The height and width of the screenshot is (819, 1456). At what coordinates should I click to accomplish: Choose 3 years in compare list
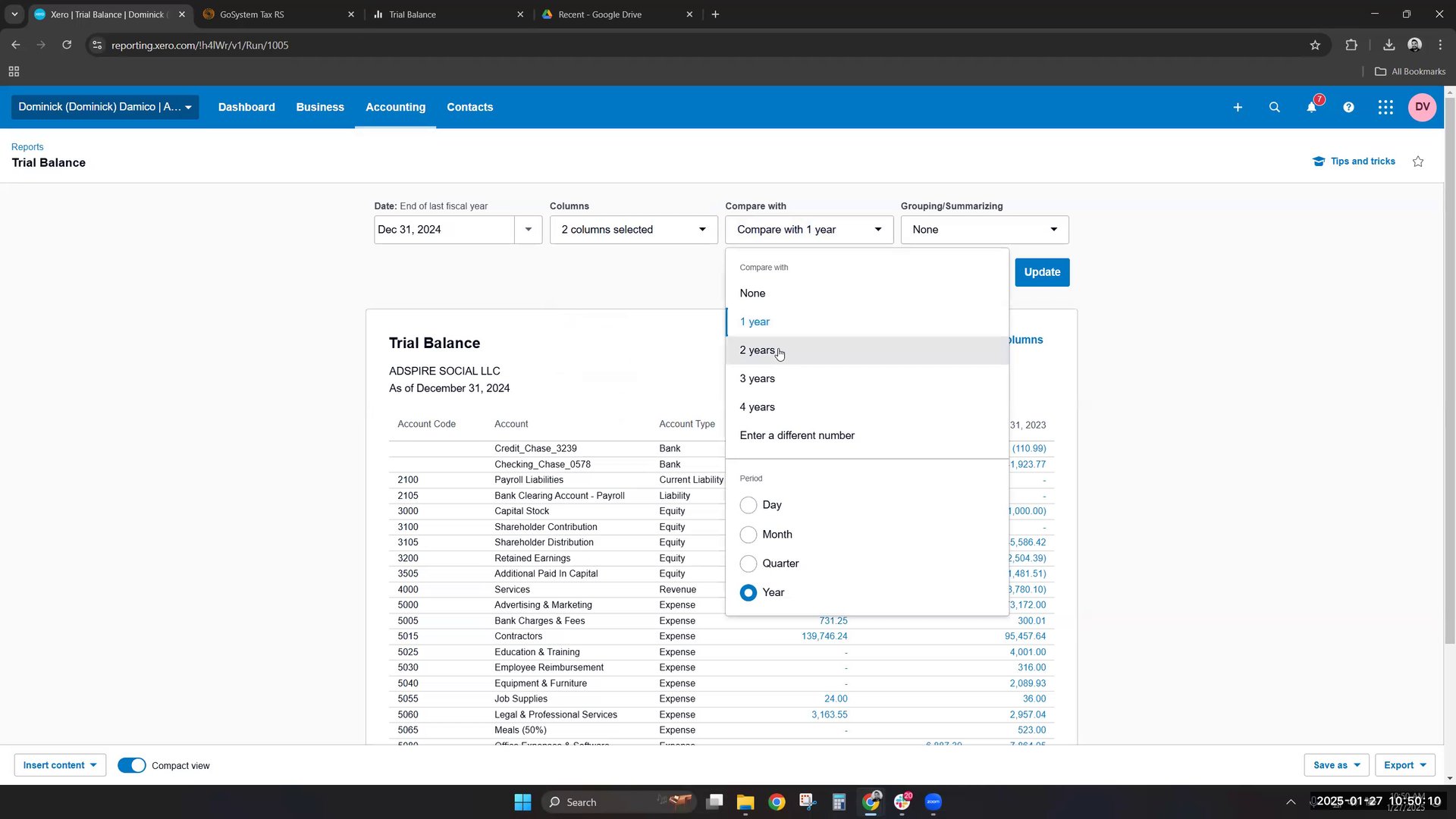click(758, 378)
